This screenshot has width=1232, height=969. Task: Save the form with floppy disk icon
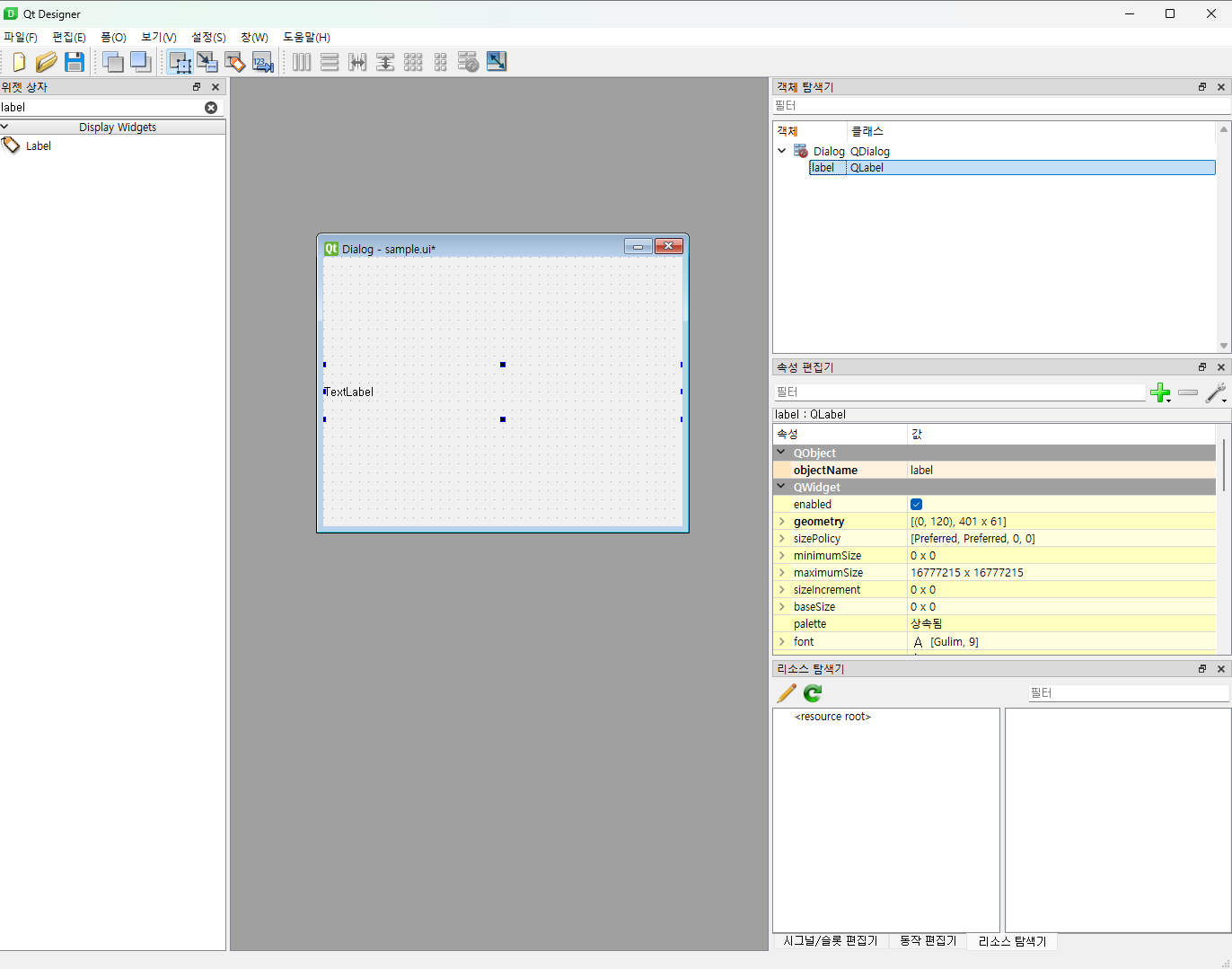[x=75, y=62]
